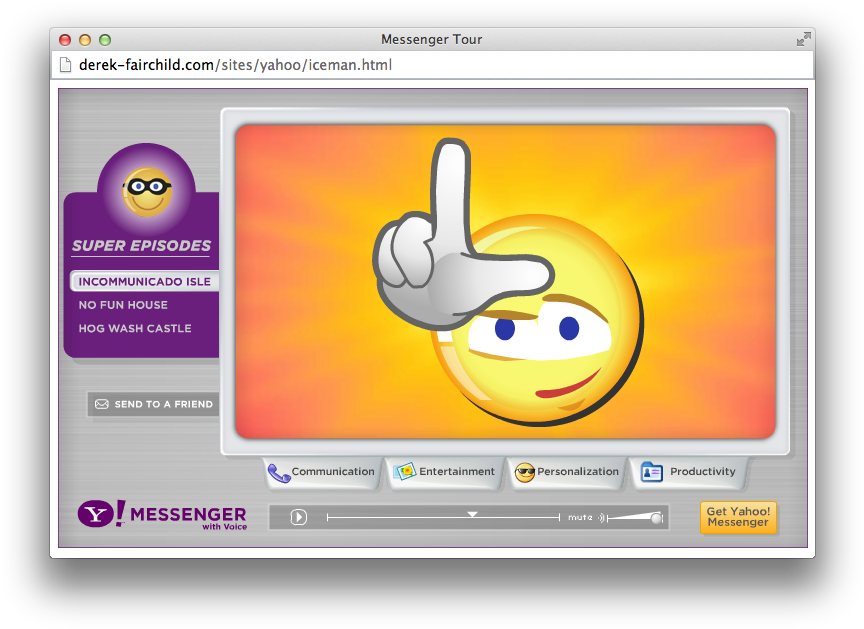Image resolution: width=864 pixels, height=629 pixels.
Task: Click the Y! Messenger logo
Action: (x=161, y=515)
